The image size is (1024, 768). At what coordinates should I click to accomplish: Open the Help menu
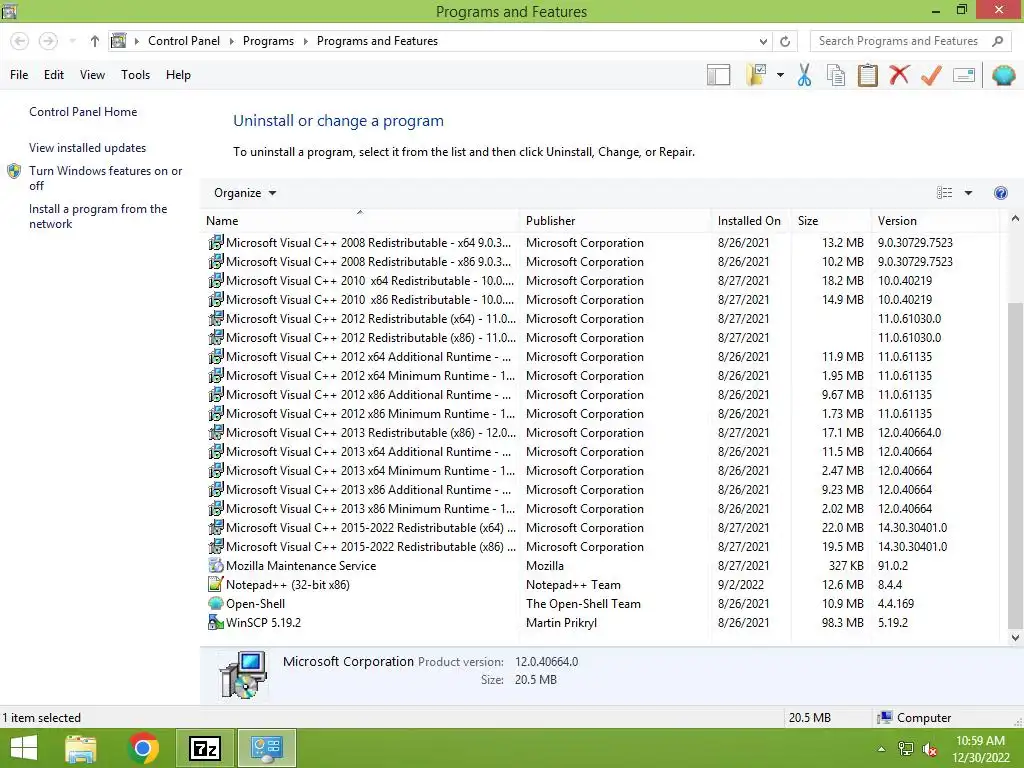click(x=178, y=75)
